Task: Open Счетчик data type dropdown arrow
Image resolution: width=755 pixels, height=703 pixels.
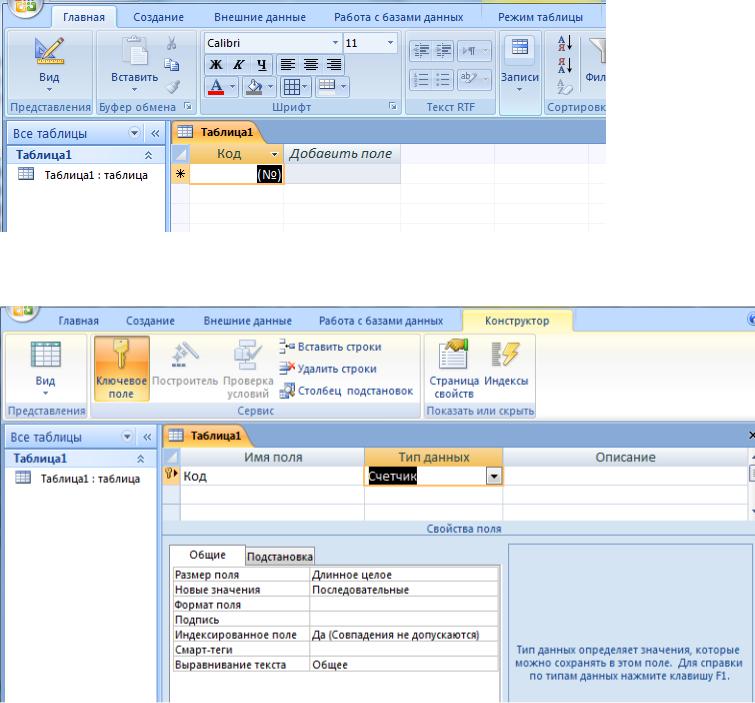Action: [x=494, y=476]
